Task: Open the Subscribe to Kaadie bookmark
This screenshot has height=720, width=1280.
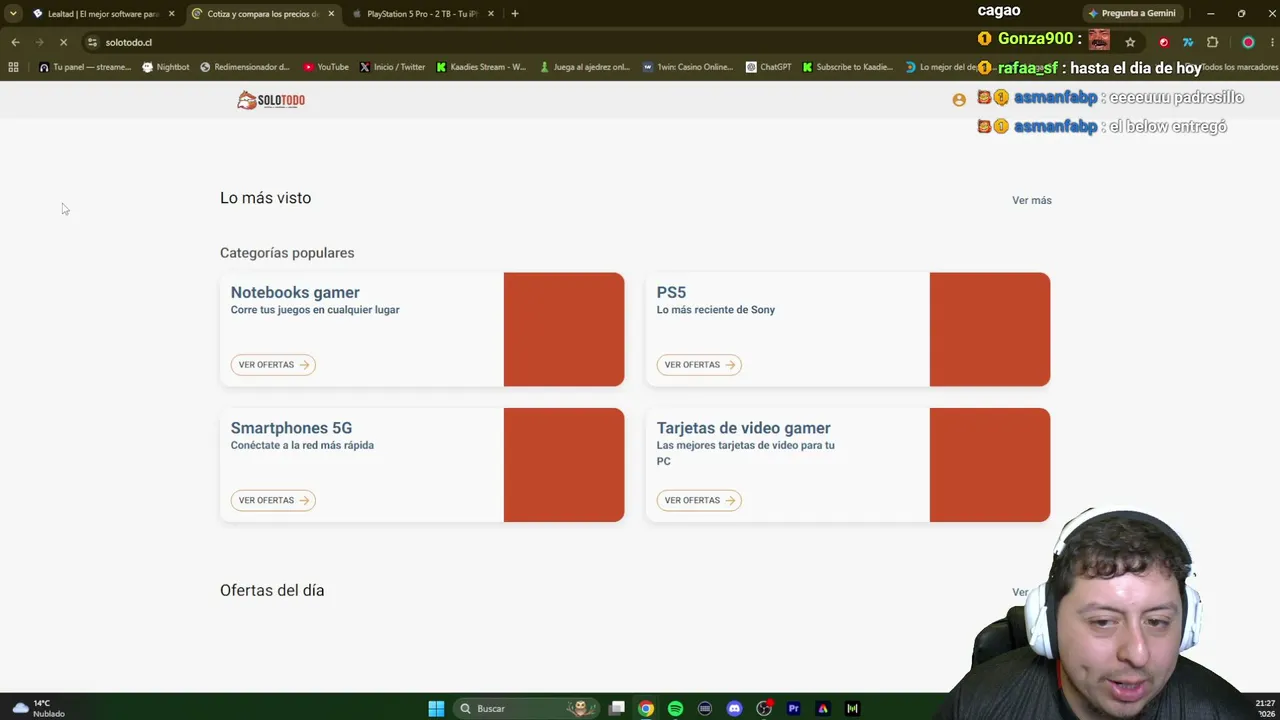Action: pyautogui.click(x=848, y=67)
